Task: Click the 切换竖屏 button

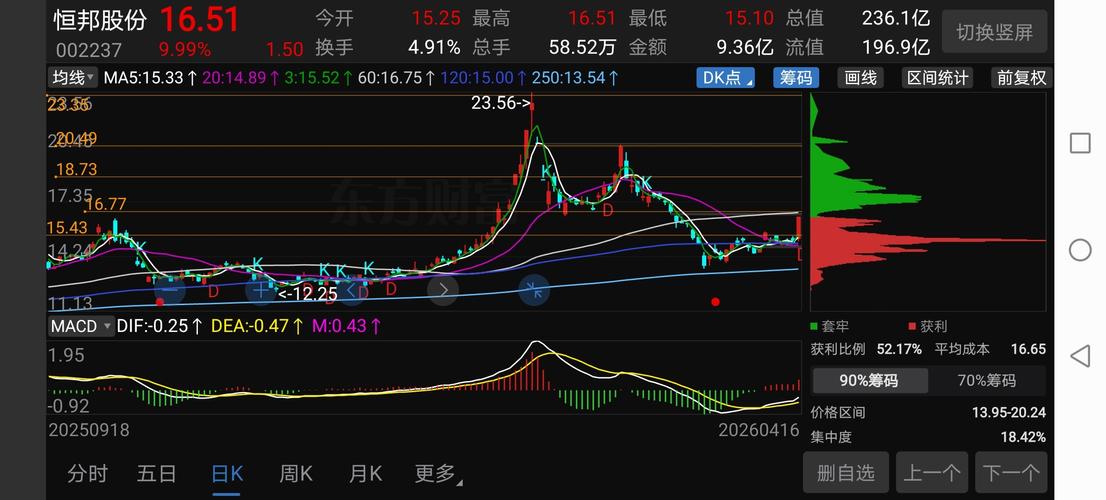Action: click(994, 32)
